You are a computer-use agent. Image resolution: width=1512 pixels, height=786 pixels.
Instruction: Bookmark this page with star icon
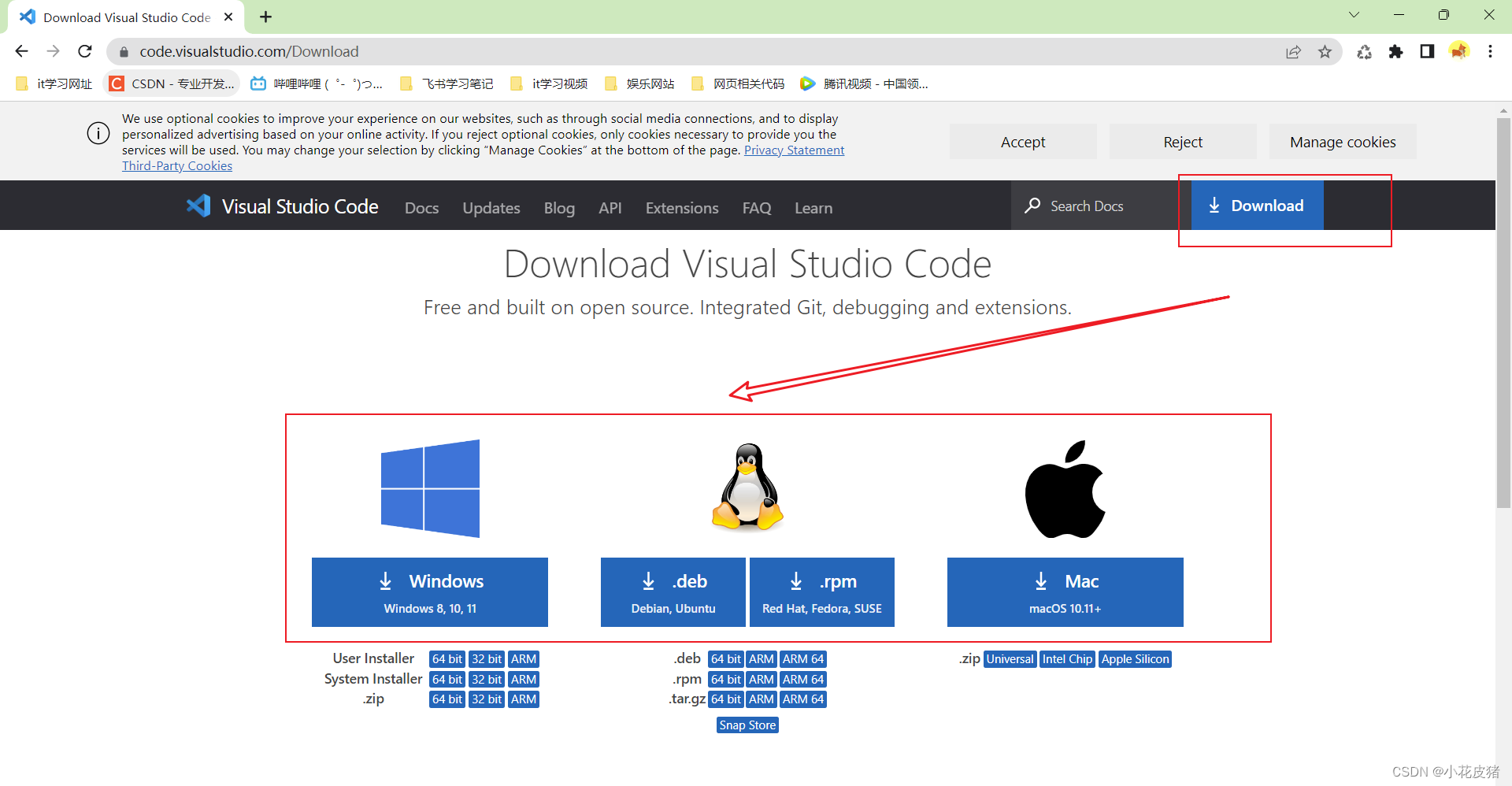(1325, 52)
